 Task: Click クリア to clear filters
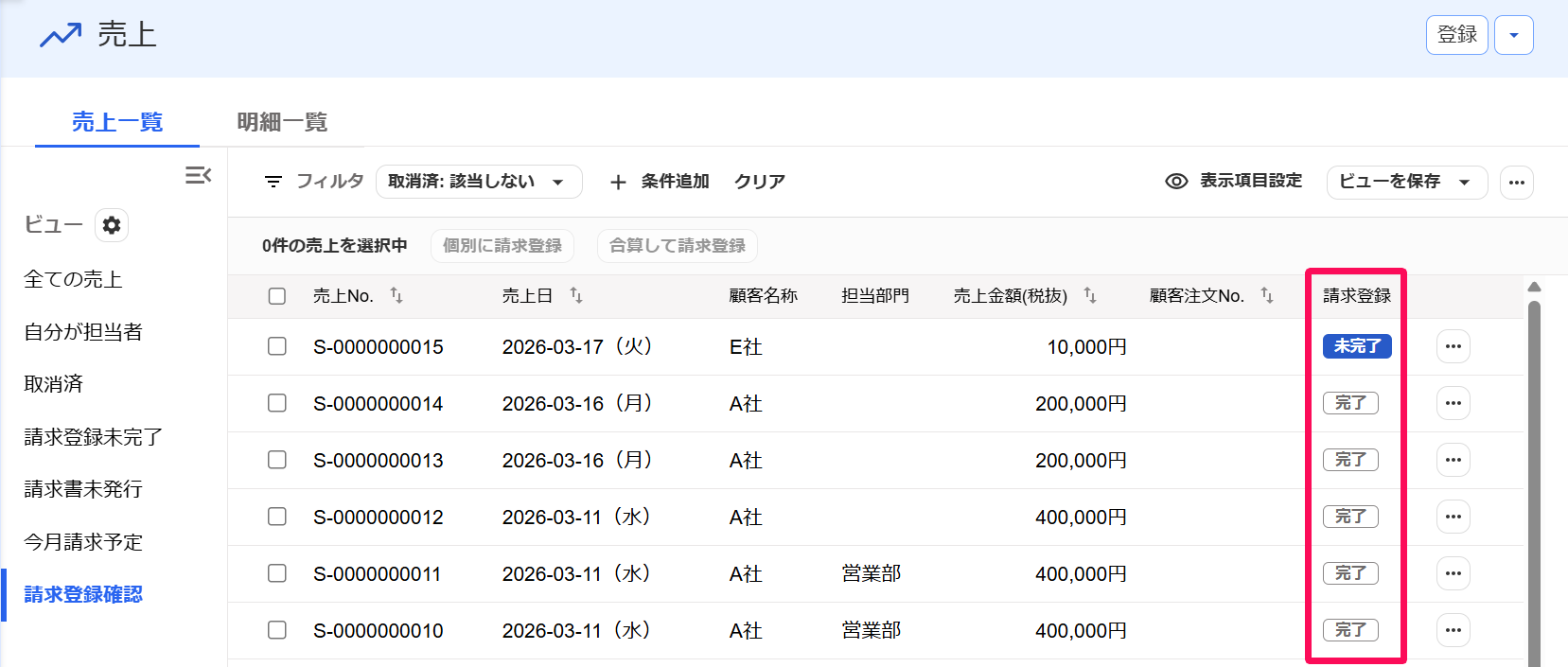(x=760, y=182)
